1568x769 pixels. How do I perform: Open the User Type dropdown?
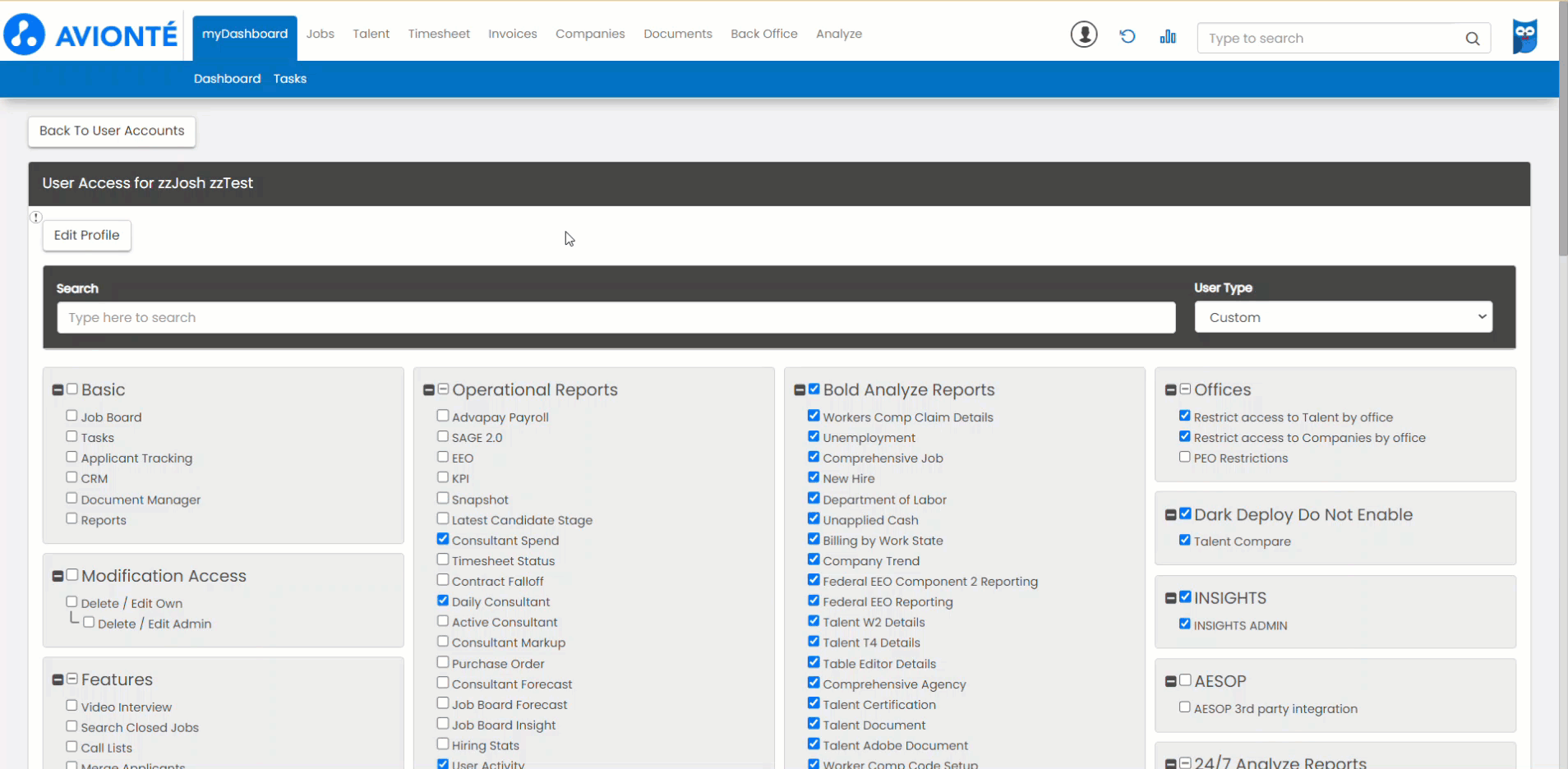1344,317
